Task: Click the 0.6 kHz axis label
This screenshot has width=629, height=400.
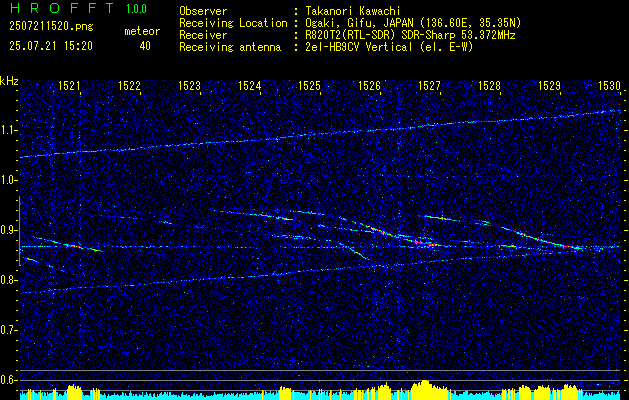Action: (9, 380)
